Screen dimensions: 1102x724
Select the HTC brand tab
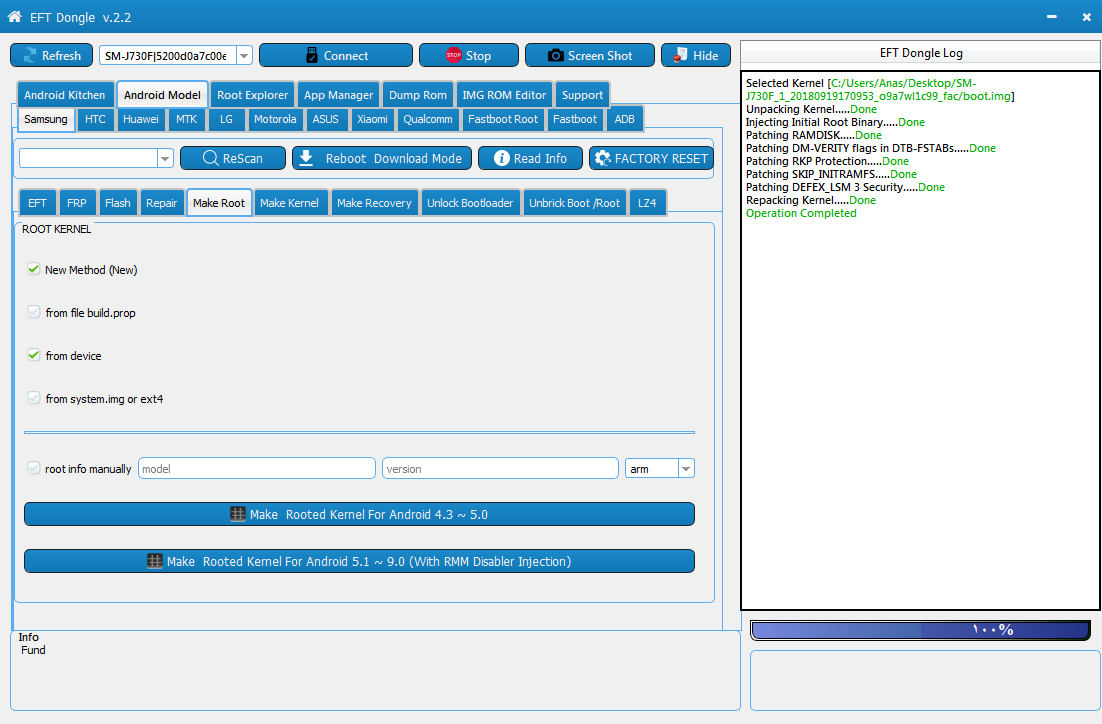coord(96,119)
